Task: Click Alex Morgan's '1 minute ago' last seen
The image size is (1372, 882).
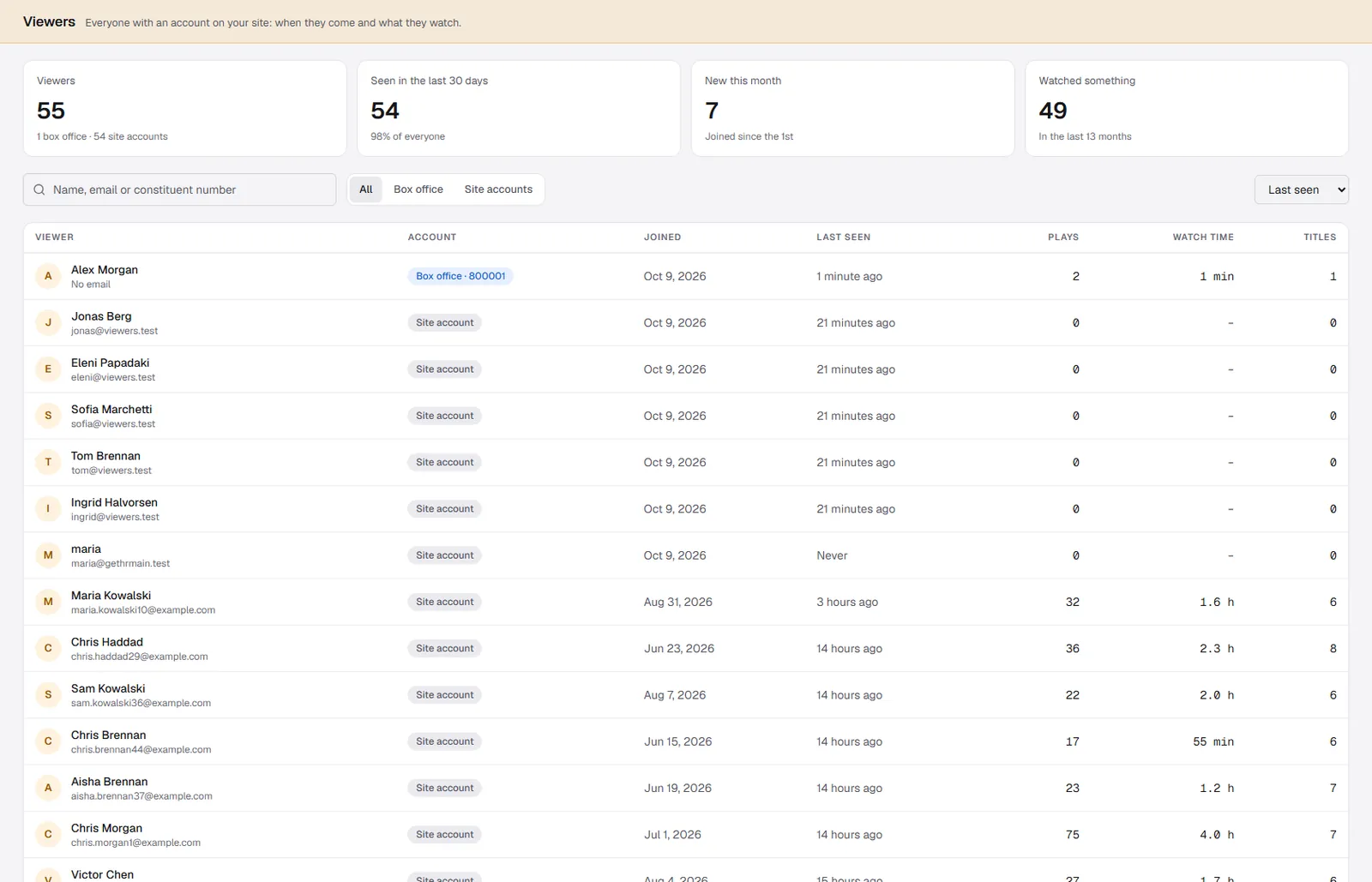Action: click(849, 276)
